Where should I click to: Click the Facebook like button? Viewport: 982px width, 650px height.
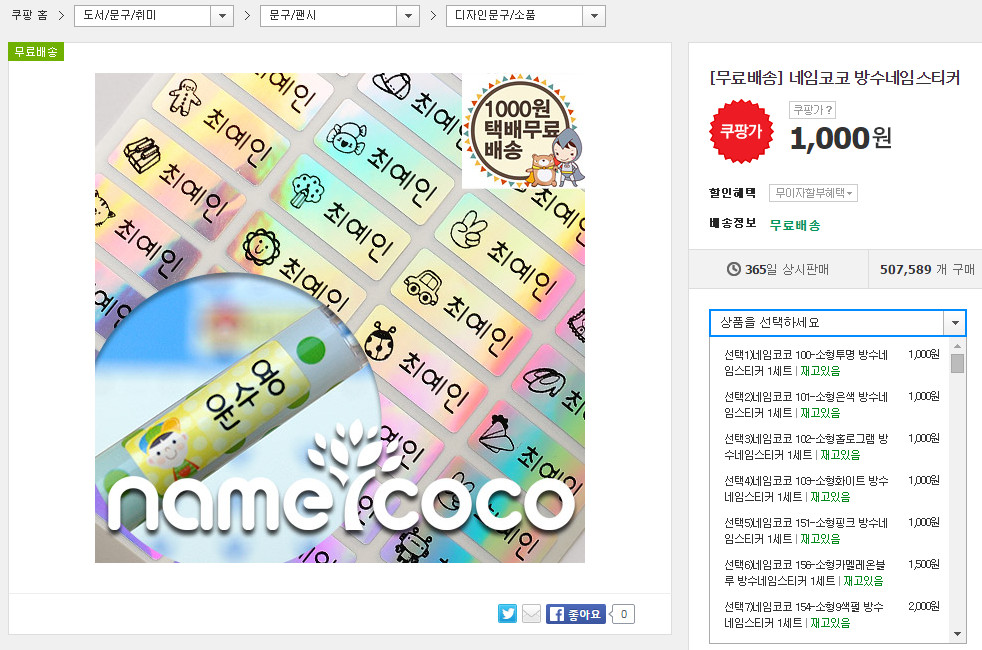point(576,614)
